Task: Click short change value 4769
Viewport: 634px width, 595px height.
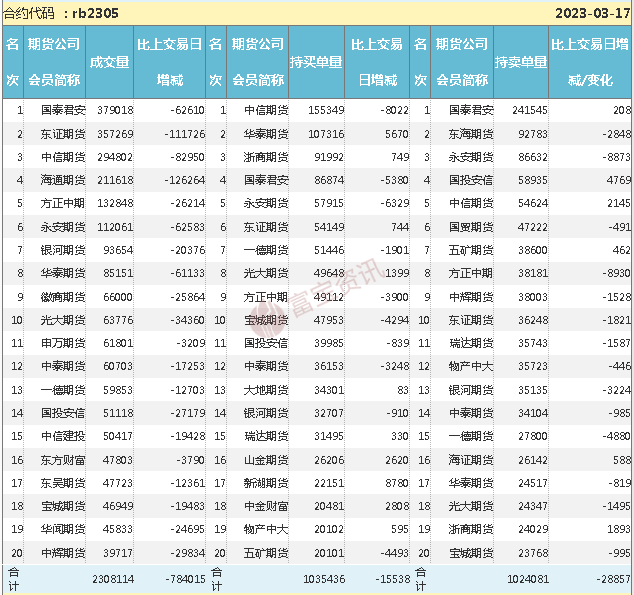Action: coord(619,180)
